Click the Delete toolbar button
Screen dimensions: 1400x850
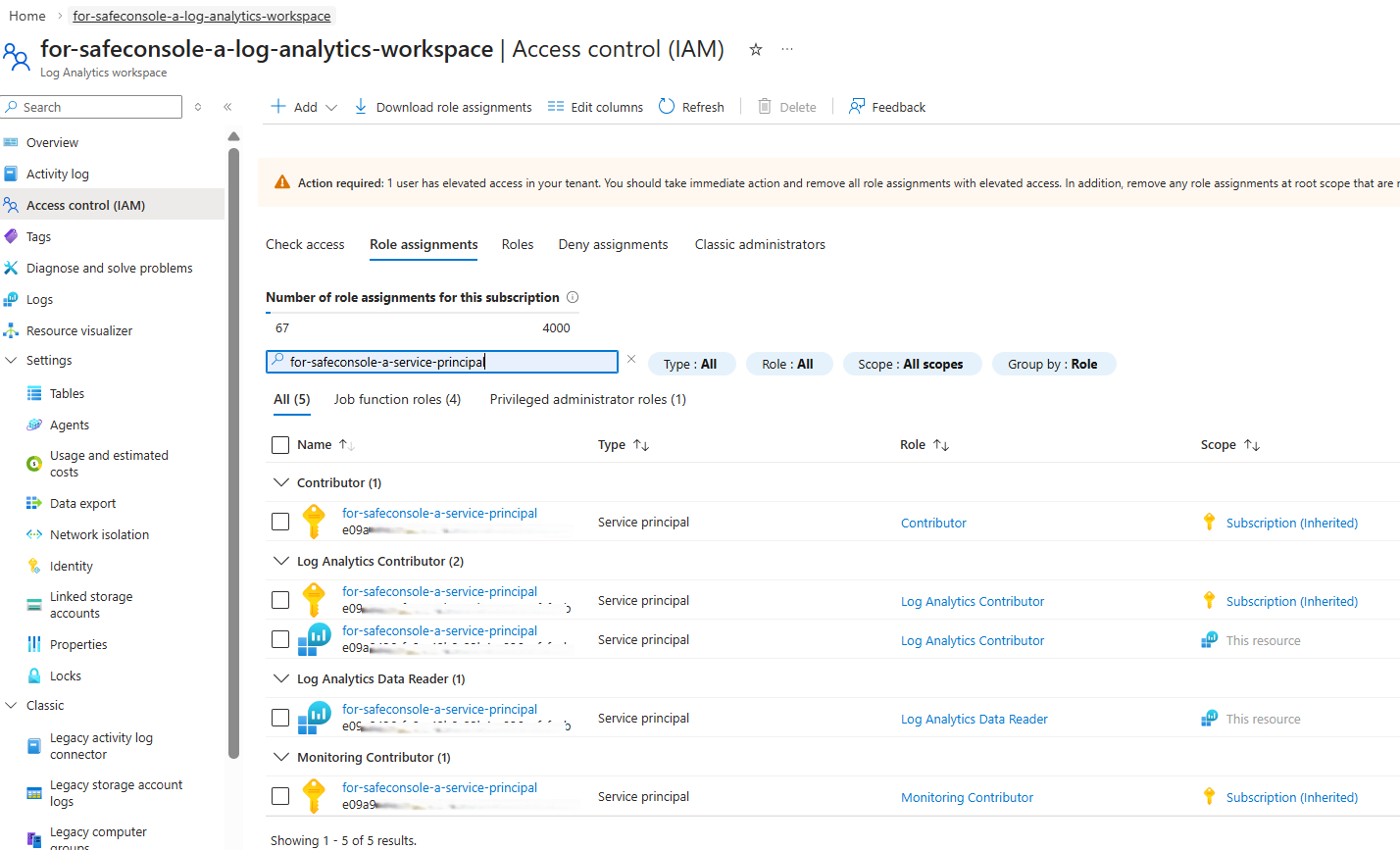[787, 107]
